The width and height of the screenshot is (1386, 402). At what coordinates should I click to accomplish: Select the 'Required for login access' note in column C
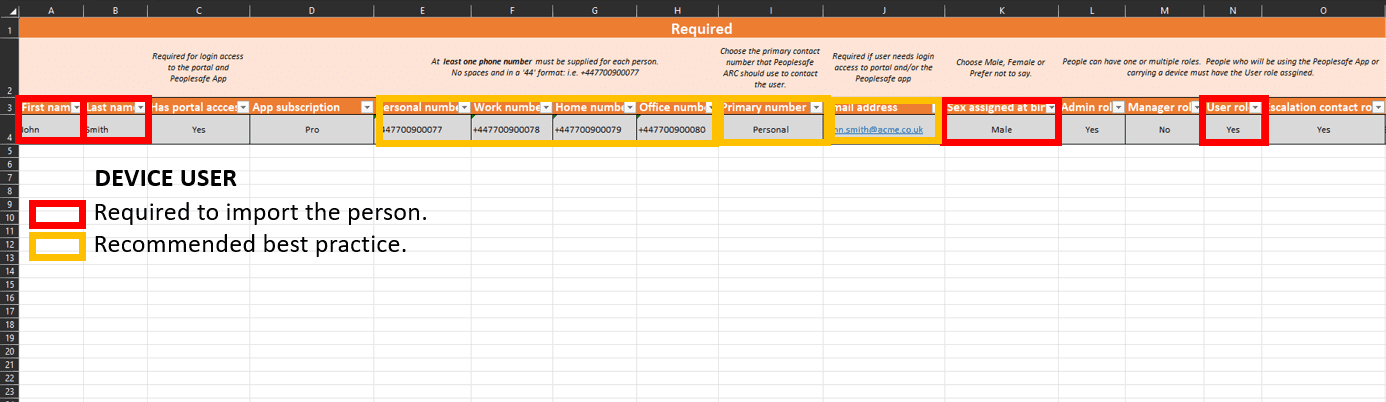(198, 67)
